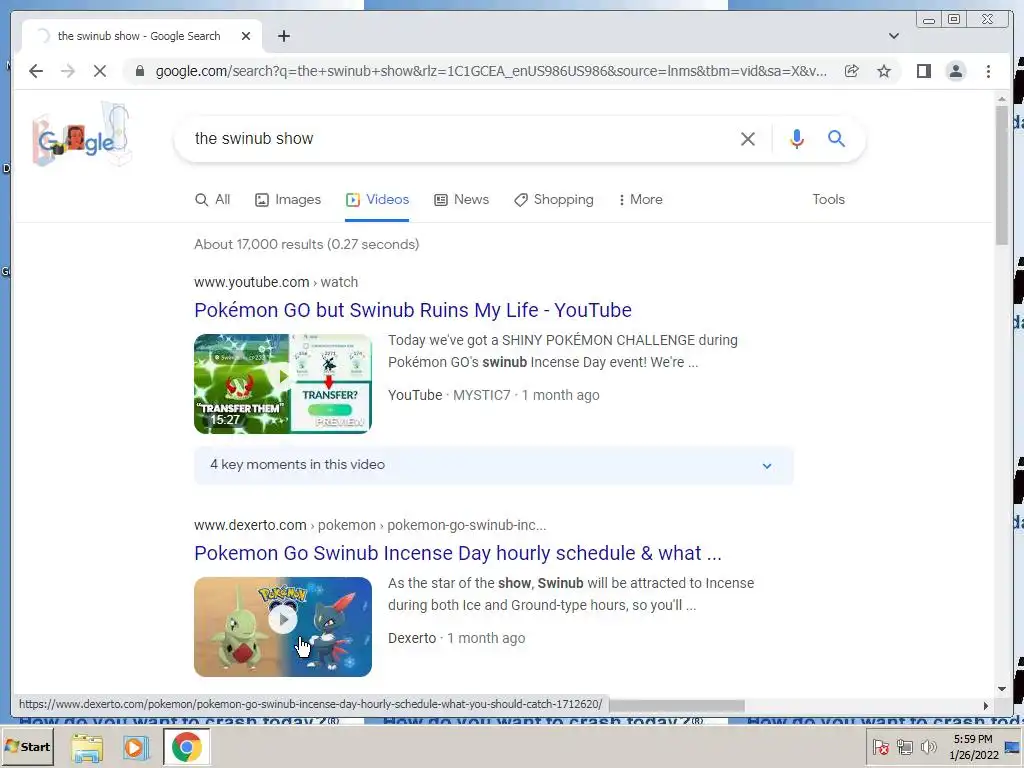The image size is (1024, 768).
Task: Click the horizontal scrollbar thumb
Action: tap(676, 706)
